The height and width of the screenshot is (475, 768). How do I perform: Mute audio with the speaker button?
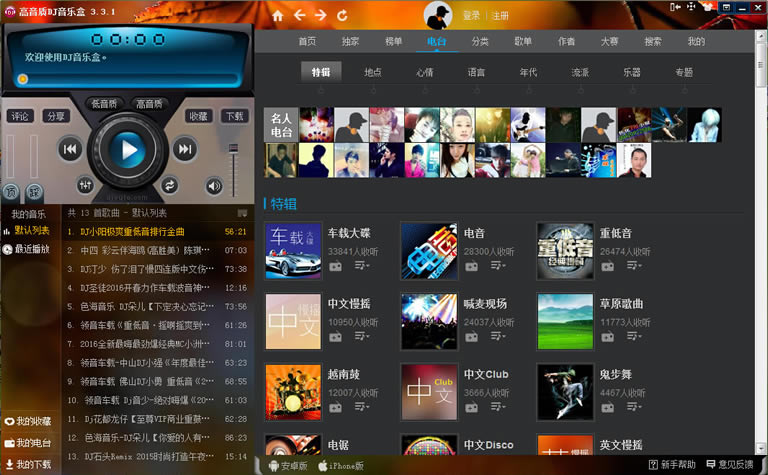click(x=214, y=186)
